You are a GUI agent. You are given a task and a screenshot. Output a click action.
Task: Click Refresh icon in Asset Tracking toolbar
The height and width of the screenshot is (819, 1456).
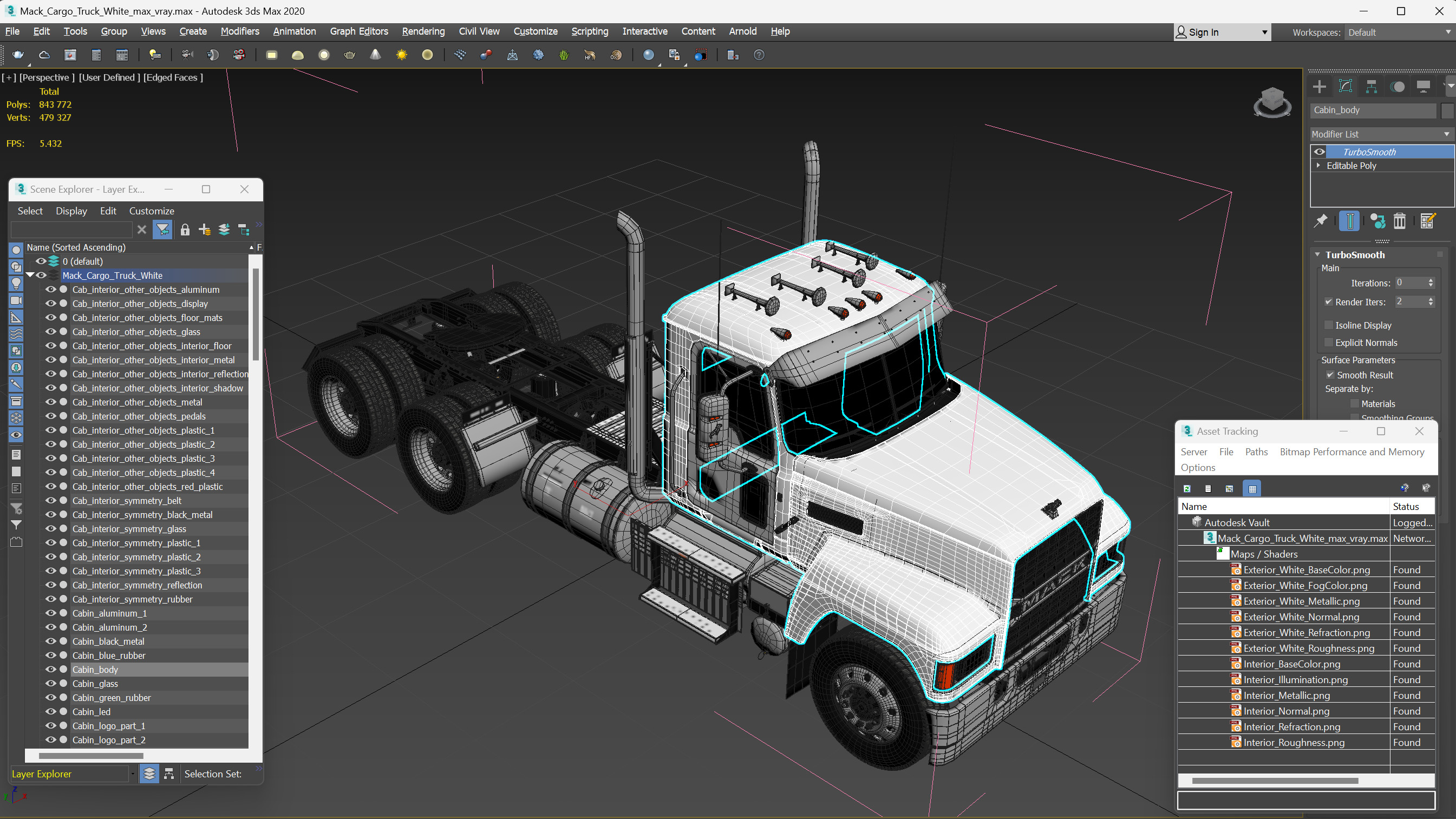[1187, 488]
